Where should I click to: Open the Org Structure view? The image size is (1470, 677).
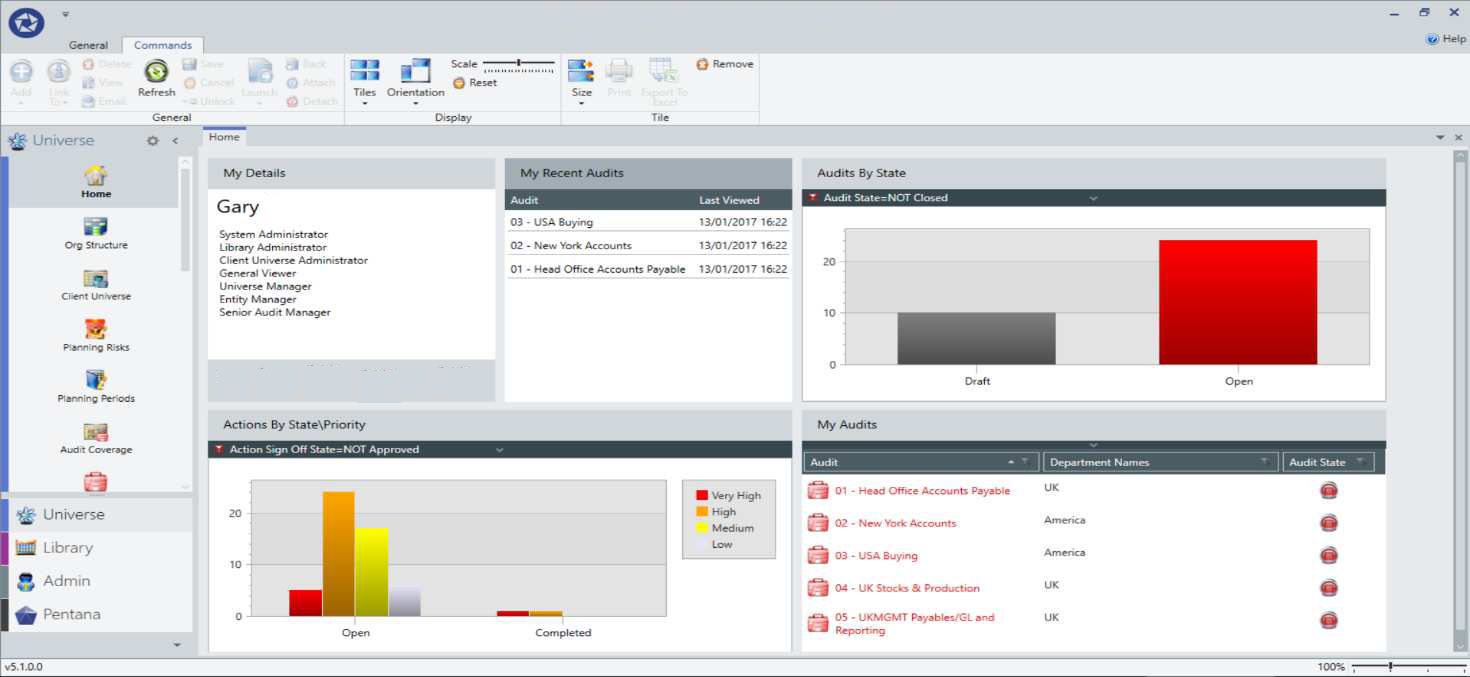pos(95,232)
